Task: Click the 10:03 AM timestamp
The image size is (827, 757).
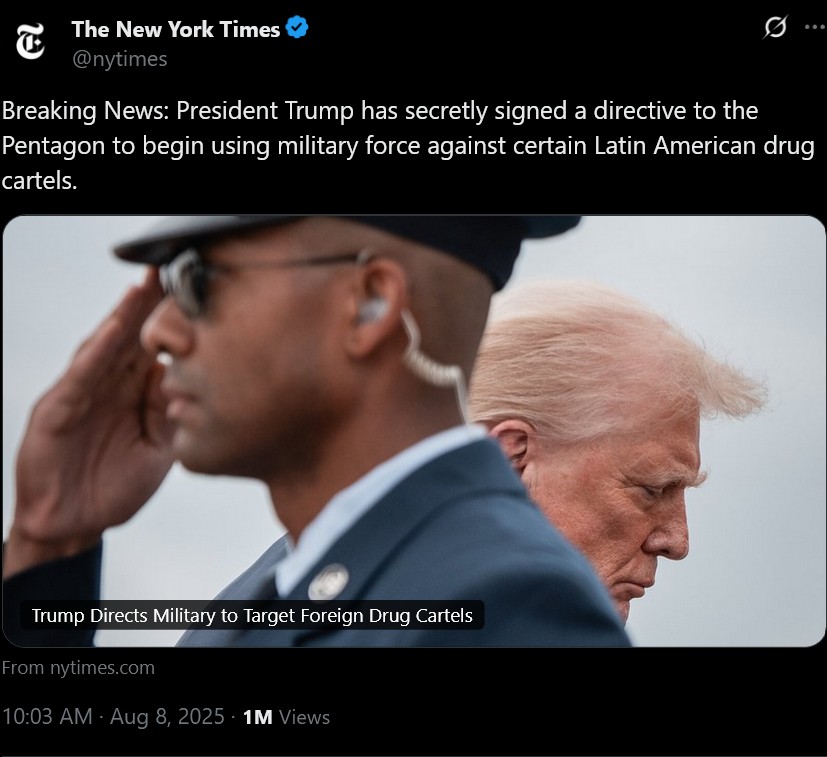Action: coord(47,717)
